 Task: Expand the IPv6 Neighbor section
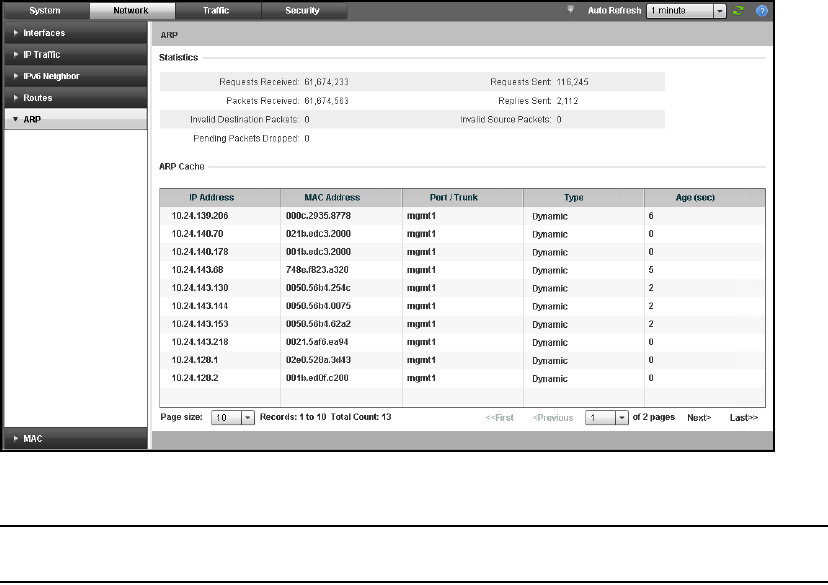pyautogui.click(x=75, y=76)
